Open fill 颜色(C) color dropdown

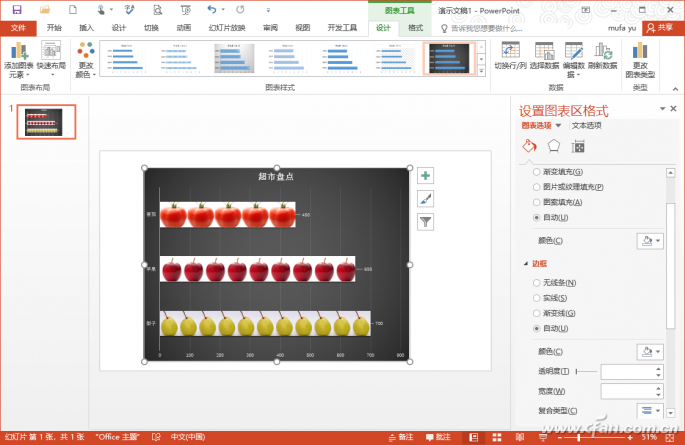pyautogui.click(x=650, y=241)
